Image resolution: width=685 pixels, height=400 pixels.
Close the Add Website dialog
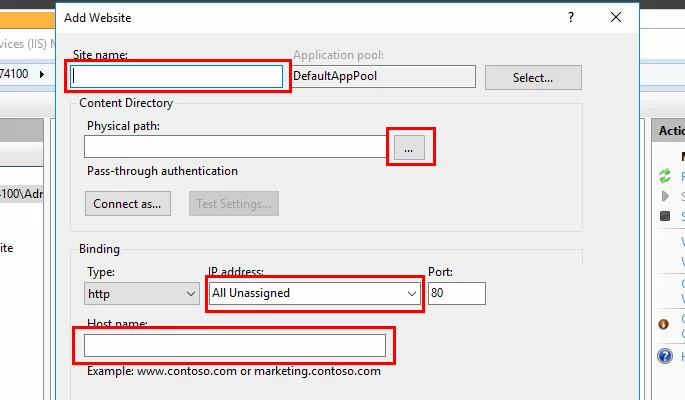click(616, 17)
